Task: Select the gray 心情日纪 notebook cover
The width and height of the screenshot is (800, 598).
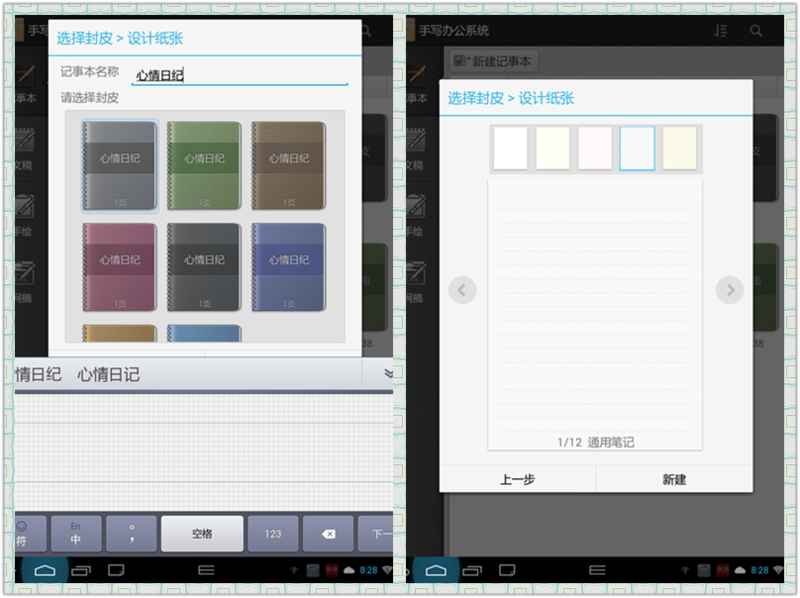Action: (119, 166)
